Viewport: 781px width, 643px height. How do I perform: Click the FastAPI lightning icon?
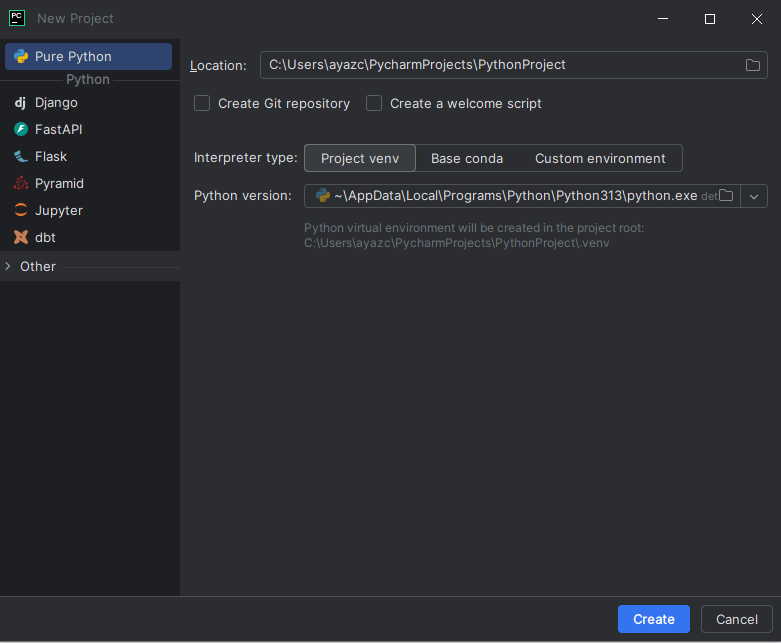[x=20, y=129]
